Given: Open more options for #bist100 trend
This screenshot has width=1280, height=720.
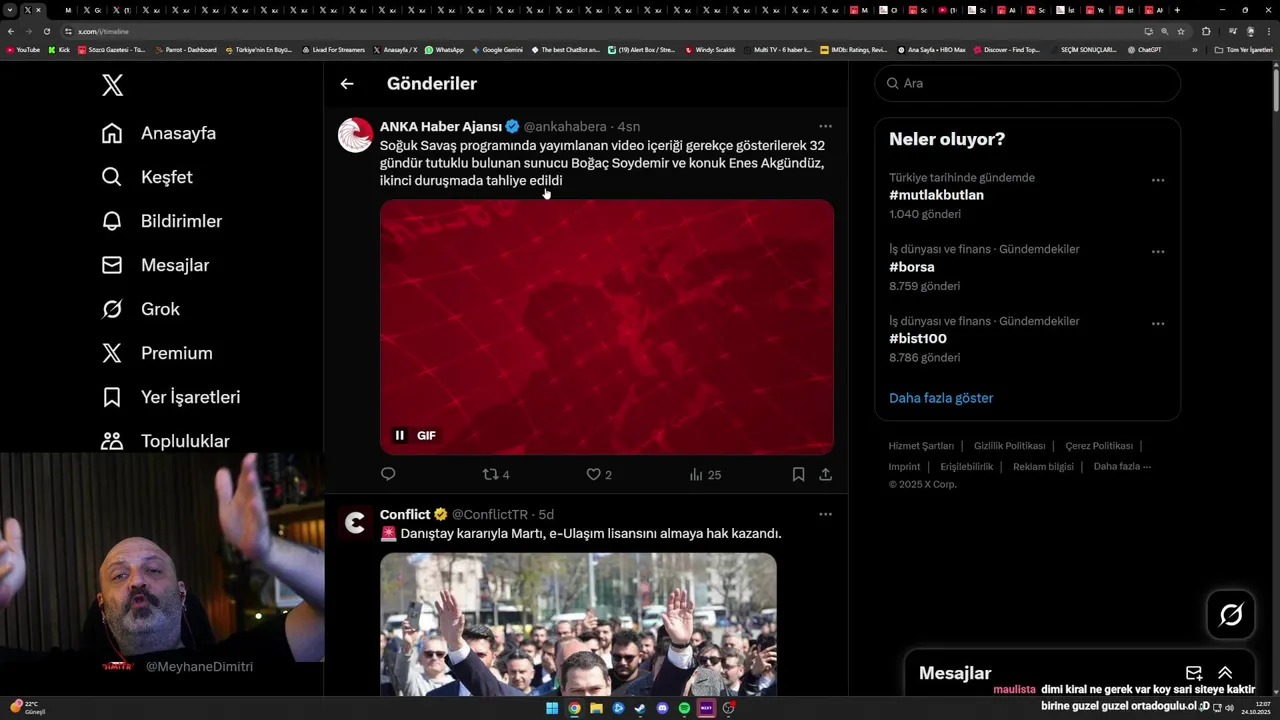Looking at the screenshot, I should 1158,324.
